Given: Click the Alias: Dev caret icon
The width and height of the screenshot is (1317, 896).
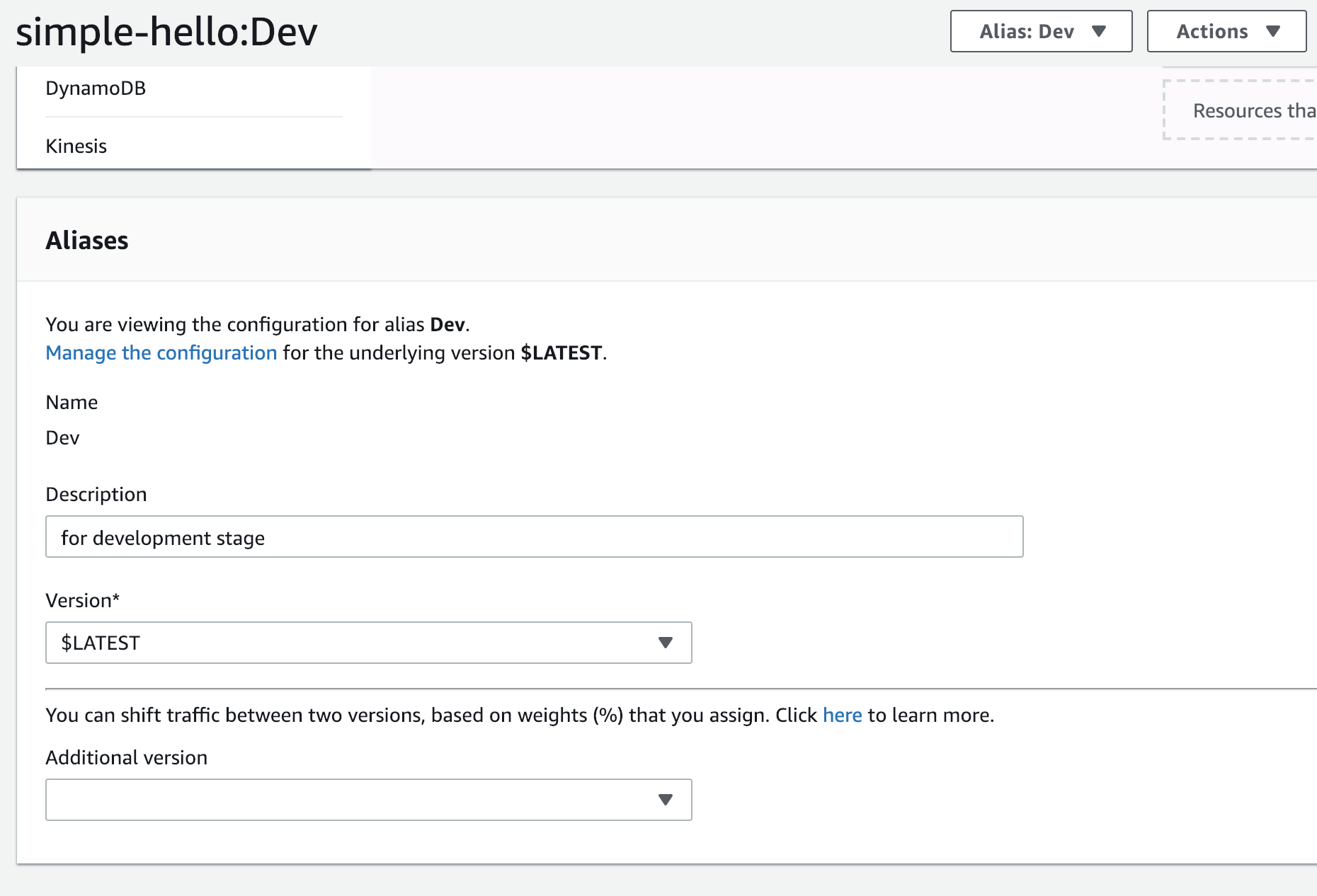Looking at the screenshot, I should click(1098, 31).
